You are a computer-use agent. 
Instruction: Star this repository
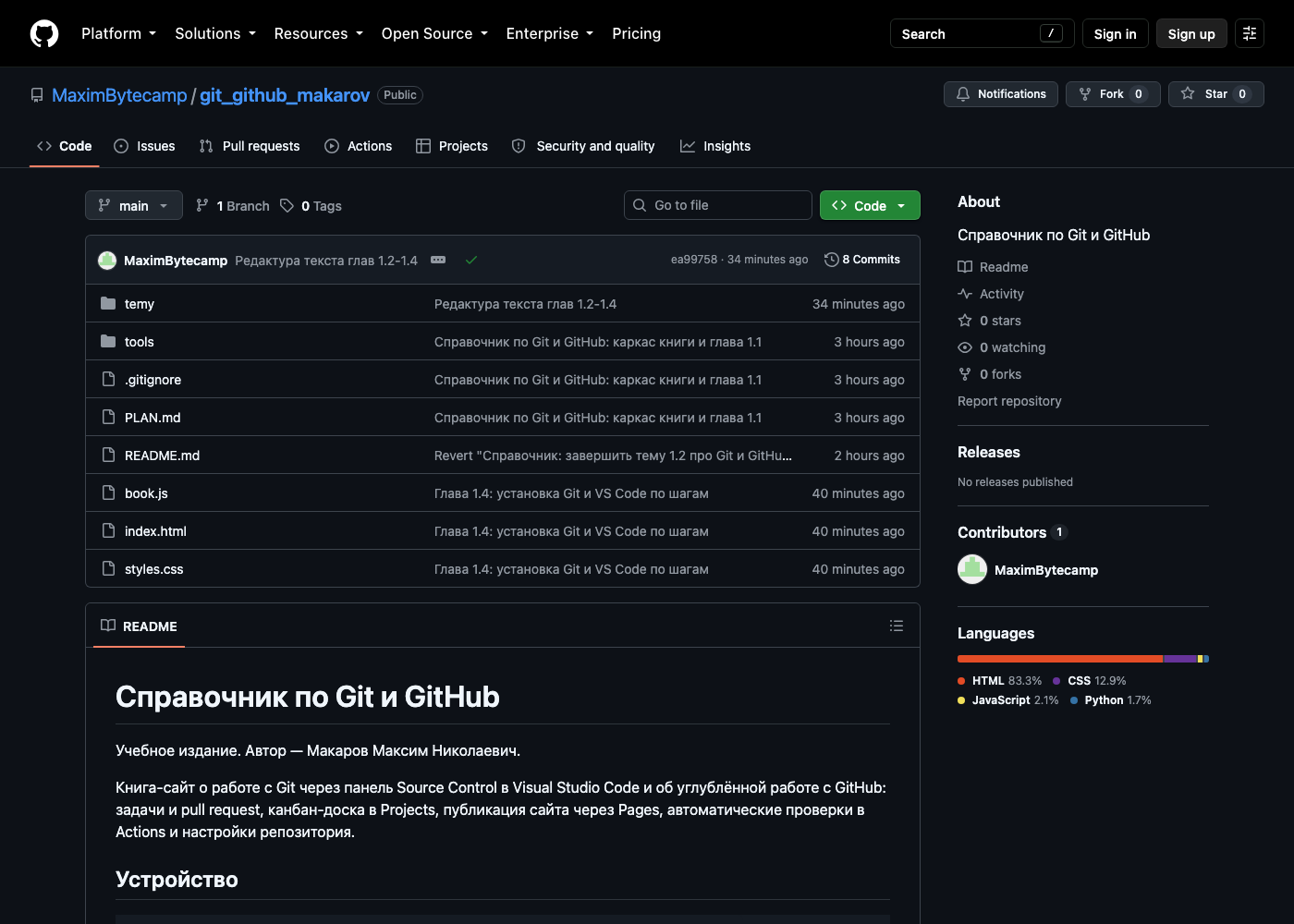tap(1216, 94)
